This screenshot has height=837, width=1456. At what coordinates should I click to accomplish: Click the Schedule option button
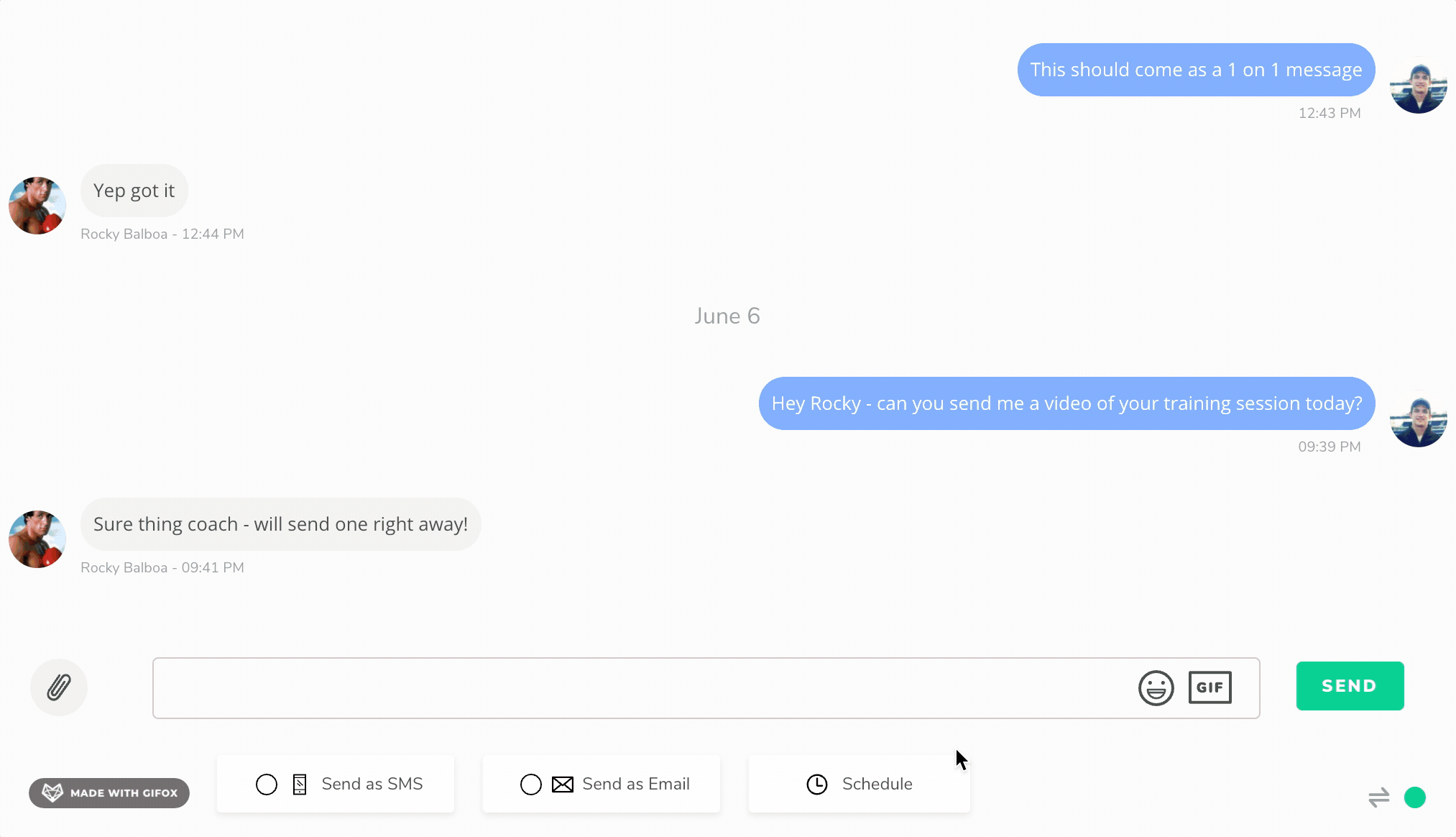click(860, 785)
